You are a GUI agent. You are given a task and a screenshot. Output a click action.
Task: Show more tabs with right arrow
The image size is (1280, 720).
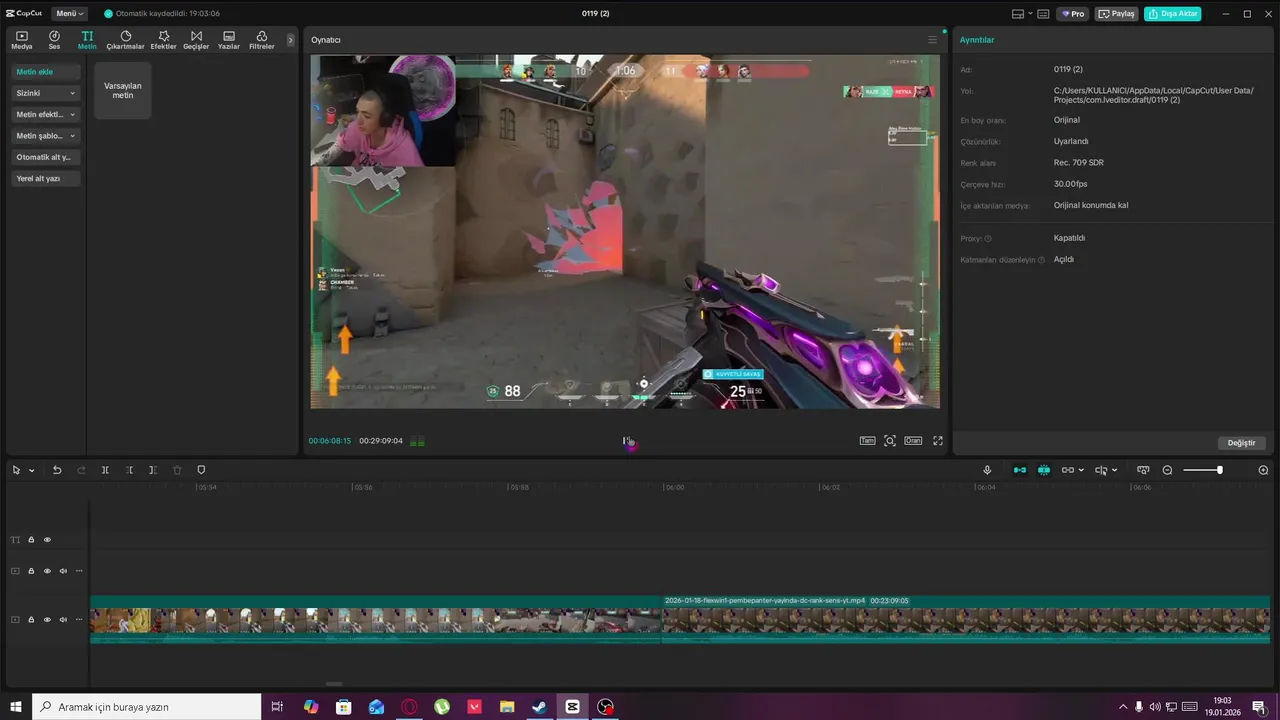(291, 40)
